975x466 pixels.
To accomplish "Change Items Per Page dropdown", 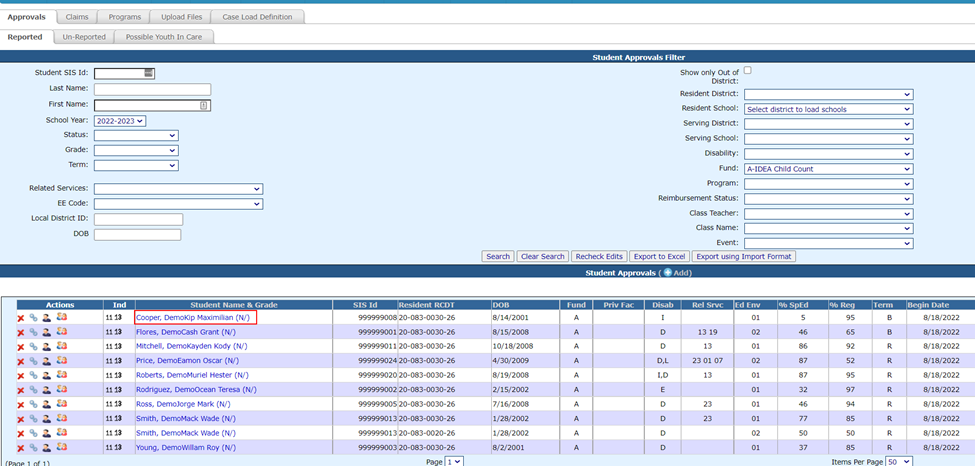I will pyautogui.click(x=900, y=462).
